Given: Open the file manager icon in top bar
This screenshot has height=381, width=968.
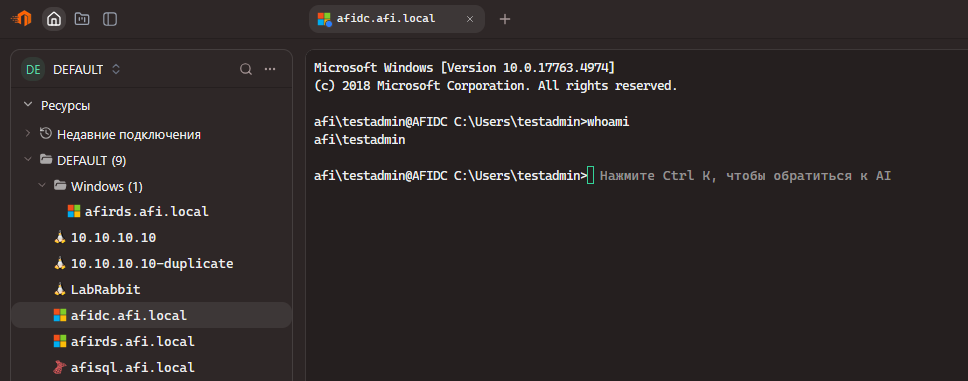Looking at the screenshot, I should click(81, 19).
